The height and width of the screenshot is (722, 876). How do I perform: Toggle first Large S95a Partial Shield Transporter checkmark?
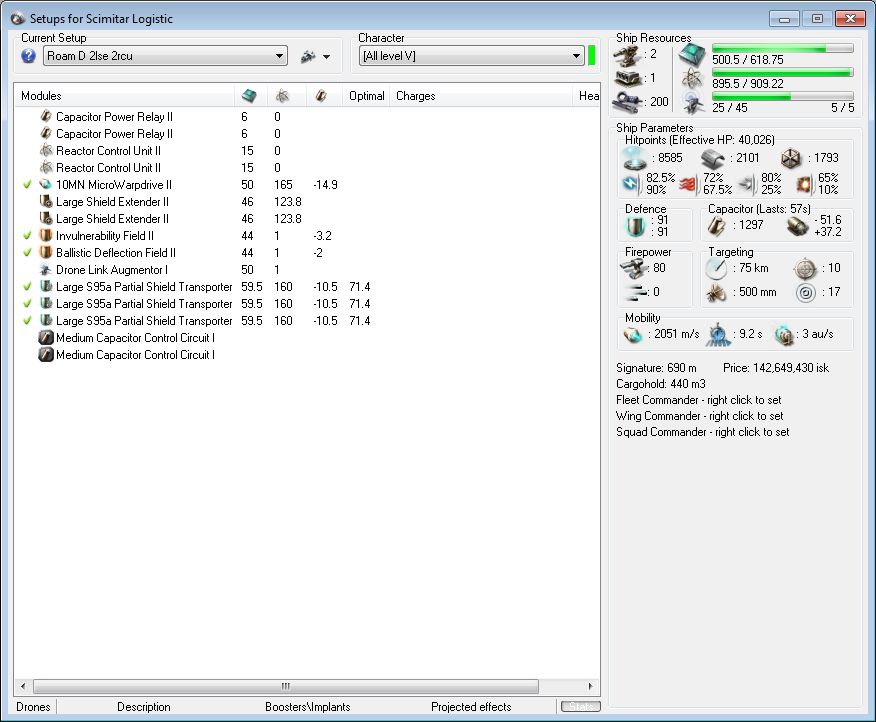click(x=27, y=287)
